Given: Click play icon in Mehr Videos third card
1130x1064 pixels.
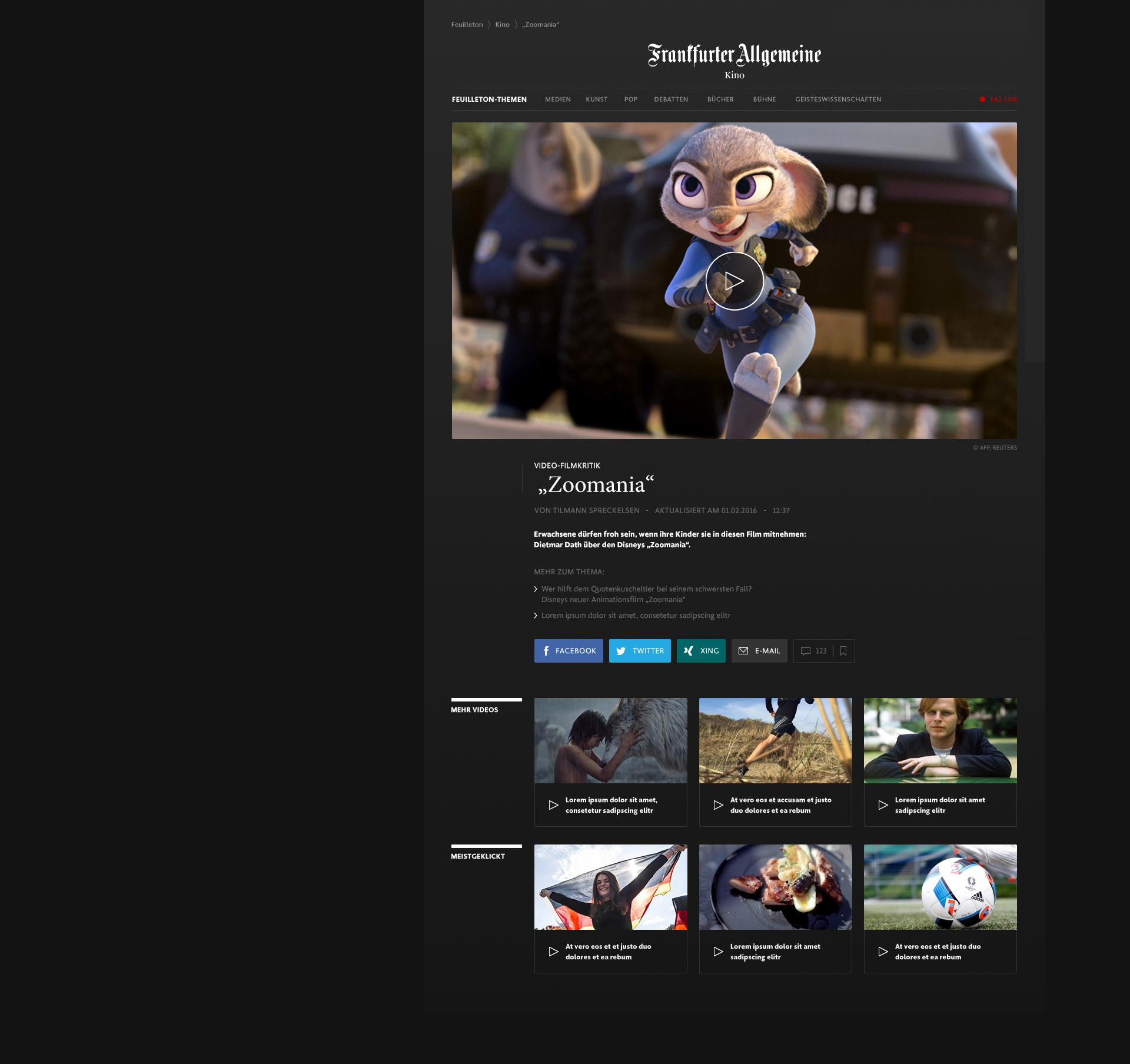Looking at the screenshot, I should point(883,805).
